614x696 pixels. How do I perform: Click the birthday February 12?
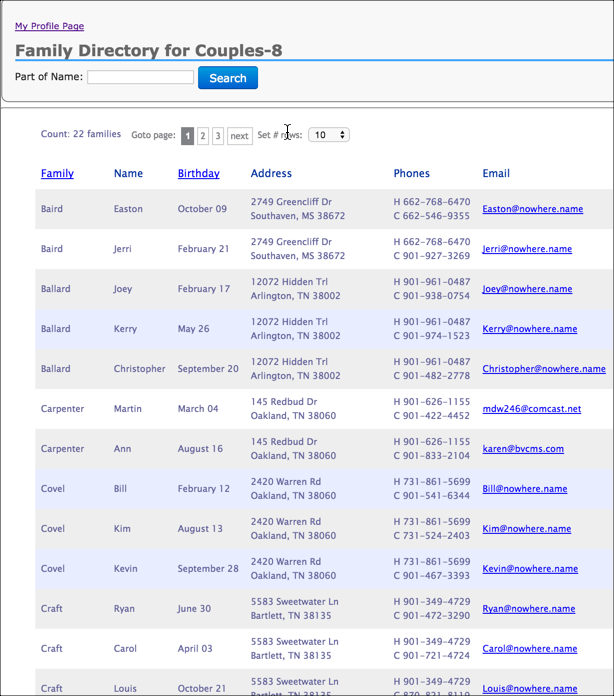(204, 488)
